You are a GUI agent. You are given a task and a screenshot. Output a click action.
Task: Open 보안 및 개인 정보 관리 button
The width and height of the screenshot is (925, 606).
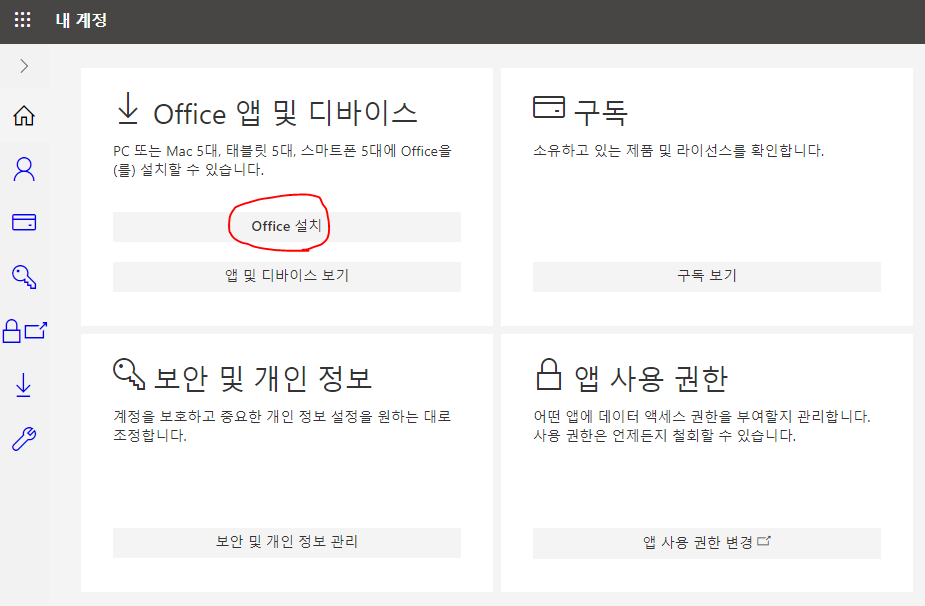pos(287,542)
